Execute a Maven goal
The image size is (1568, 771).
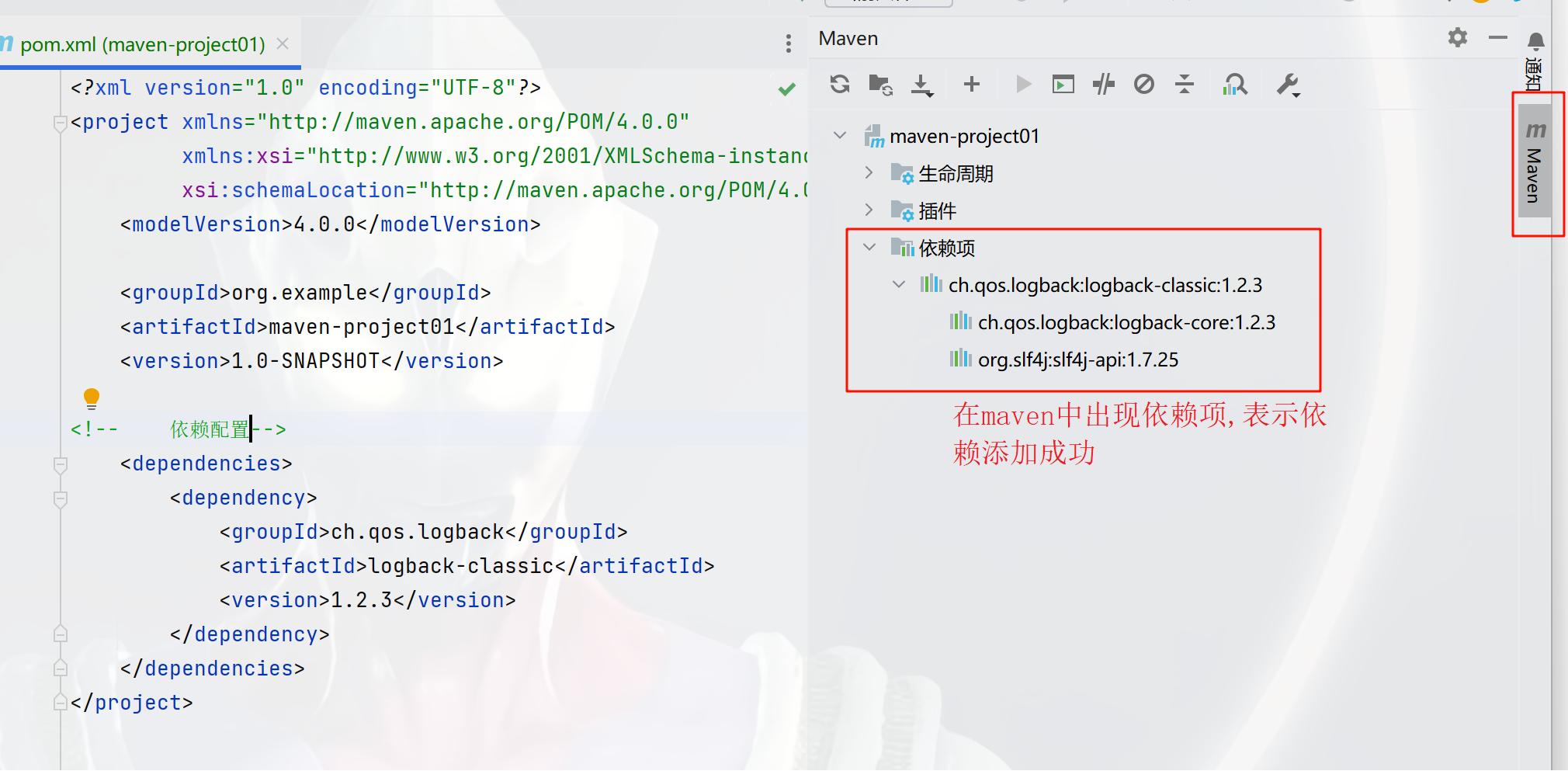(1063, 84)
